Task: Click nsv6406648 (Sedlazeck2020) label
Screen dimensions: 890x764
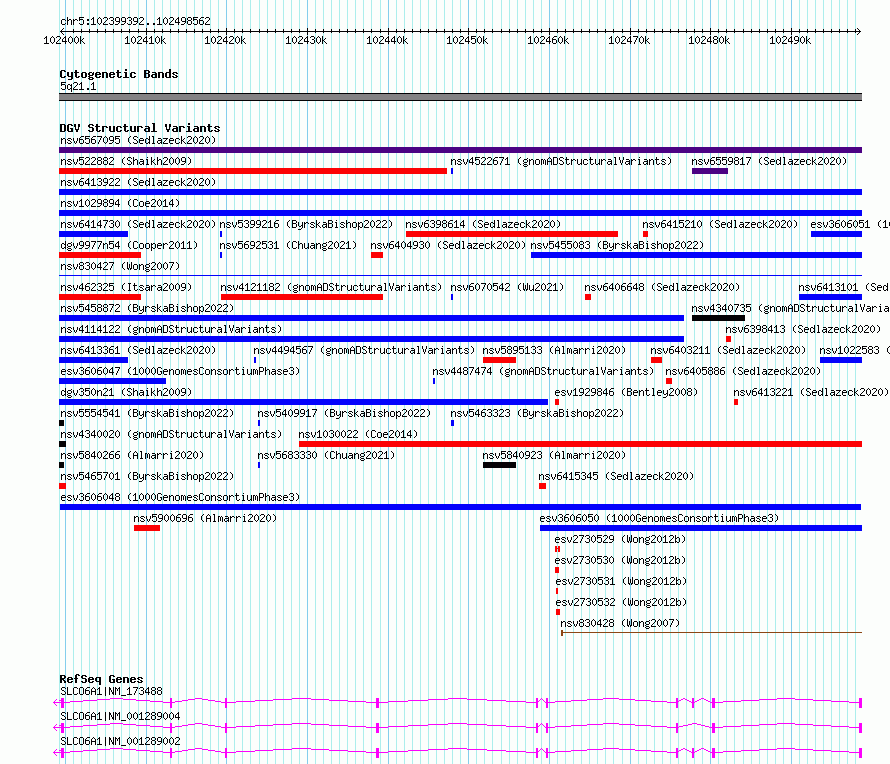Action: tap(662, 287)
